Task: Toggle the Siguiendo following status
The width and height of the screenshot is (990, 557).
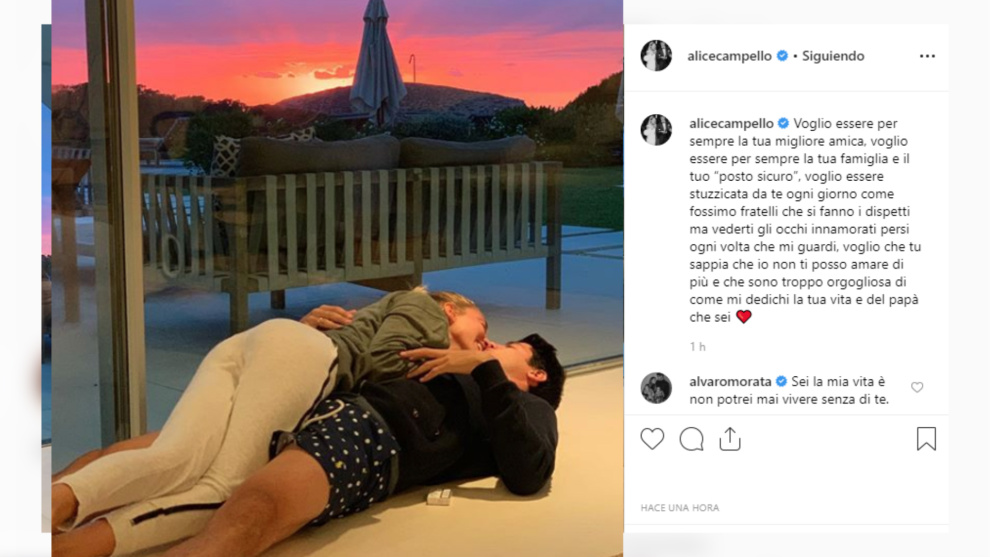Action: coord(833,56)
